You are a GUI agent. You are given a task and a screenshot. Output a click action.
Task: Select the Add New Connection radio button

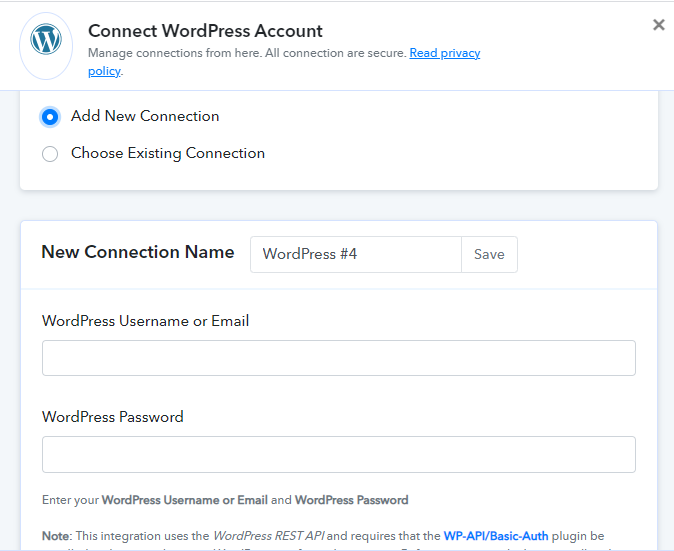50,117
